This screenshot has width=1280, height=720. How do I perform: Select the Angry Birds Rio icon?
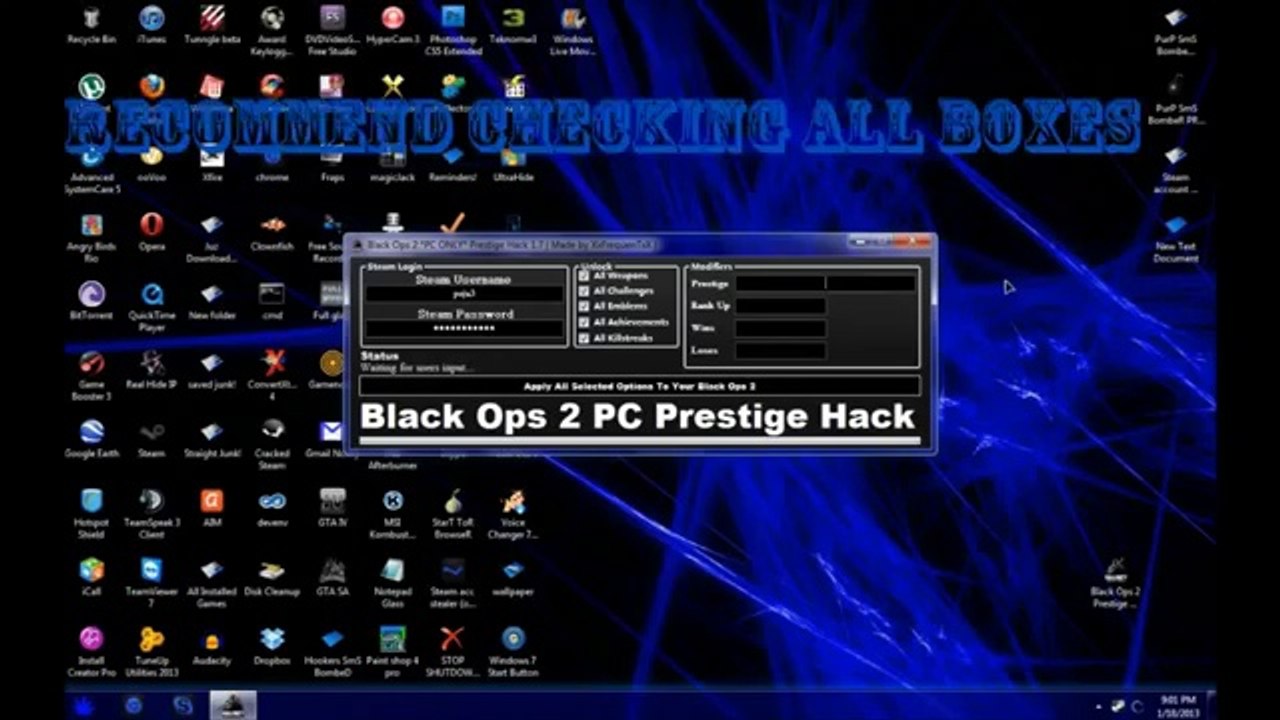click(x=92, y=237)
